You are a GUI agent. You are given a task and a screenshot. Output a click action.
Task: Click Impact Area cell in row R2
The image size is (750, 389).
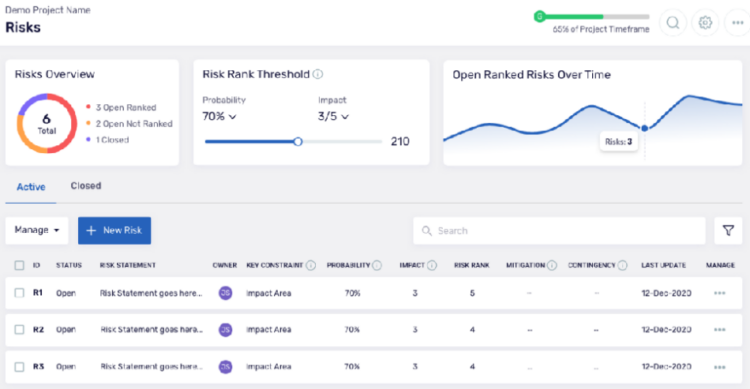268,330
